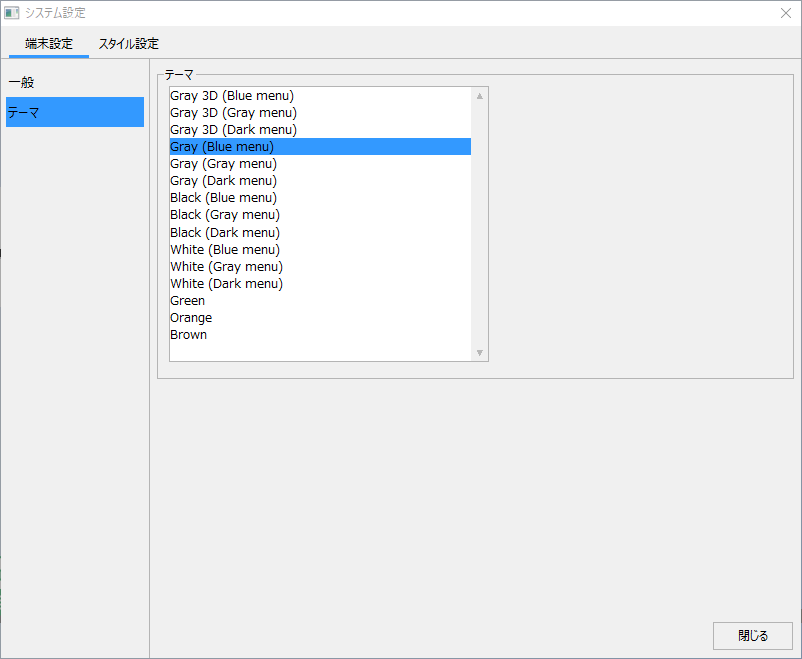The height and width of the screenshot is (659, 802).
Task: Choose the Gray 3D (Blue menu) theme
Action: pyautogui.click(x=232, y=96)
